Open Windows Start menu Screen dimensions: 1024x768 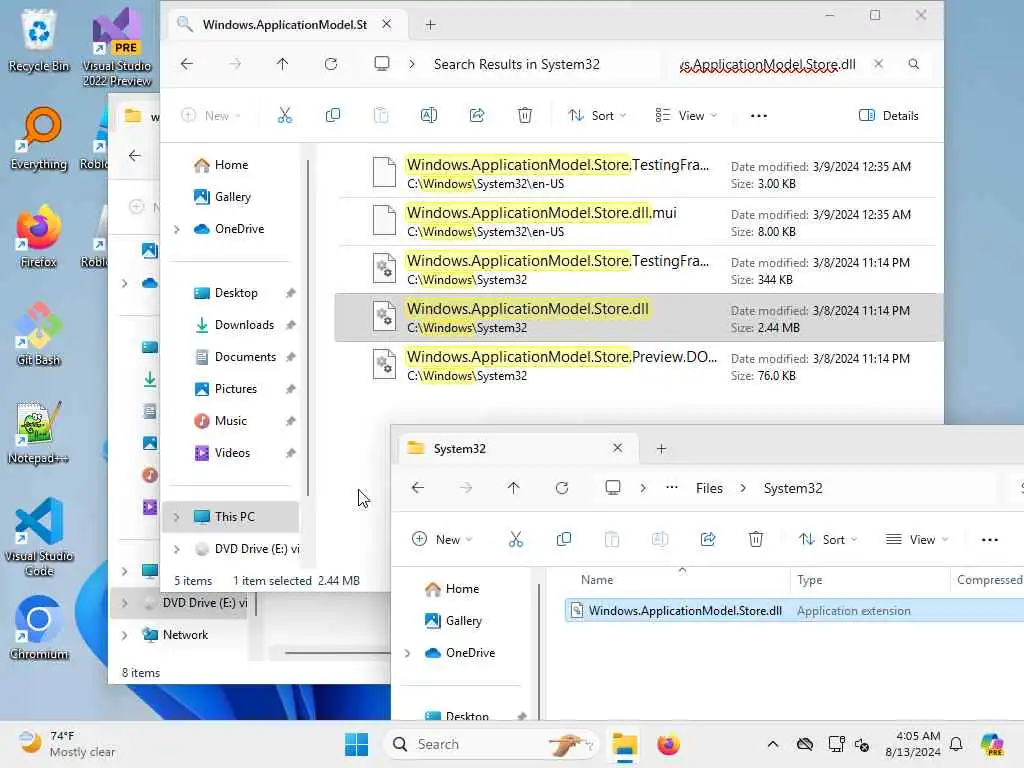point(357,744)
